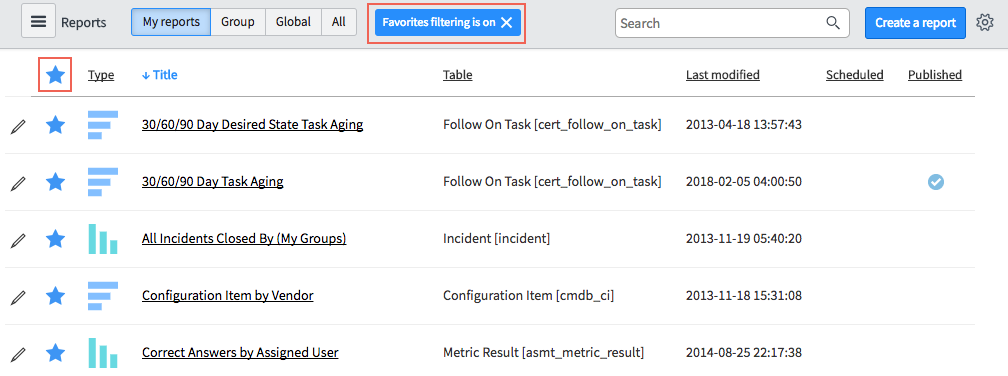
Task: Click the search magnifier icon
Action: pyautogui.click(x=832, y=23)
